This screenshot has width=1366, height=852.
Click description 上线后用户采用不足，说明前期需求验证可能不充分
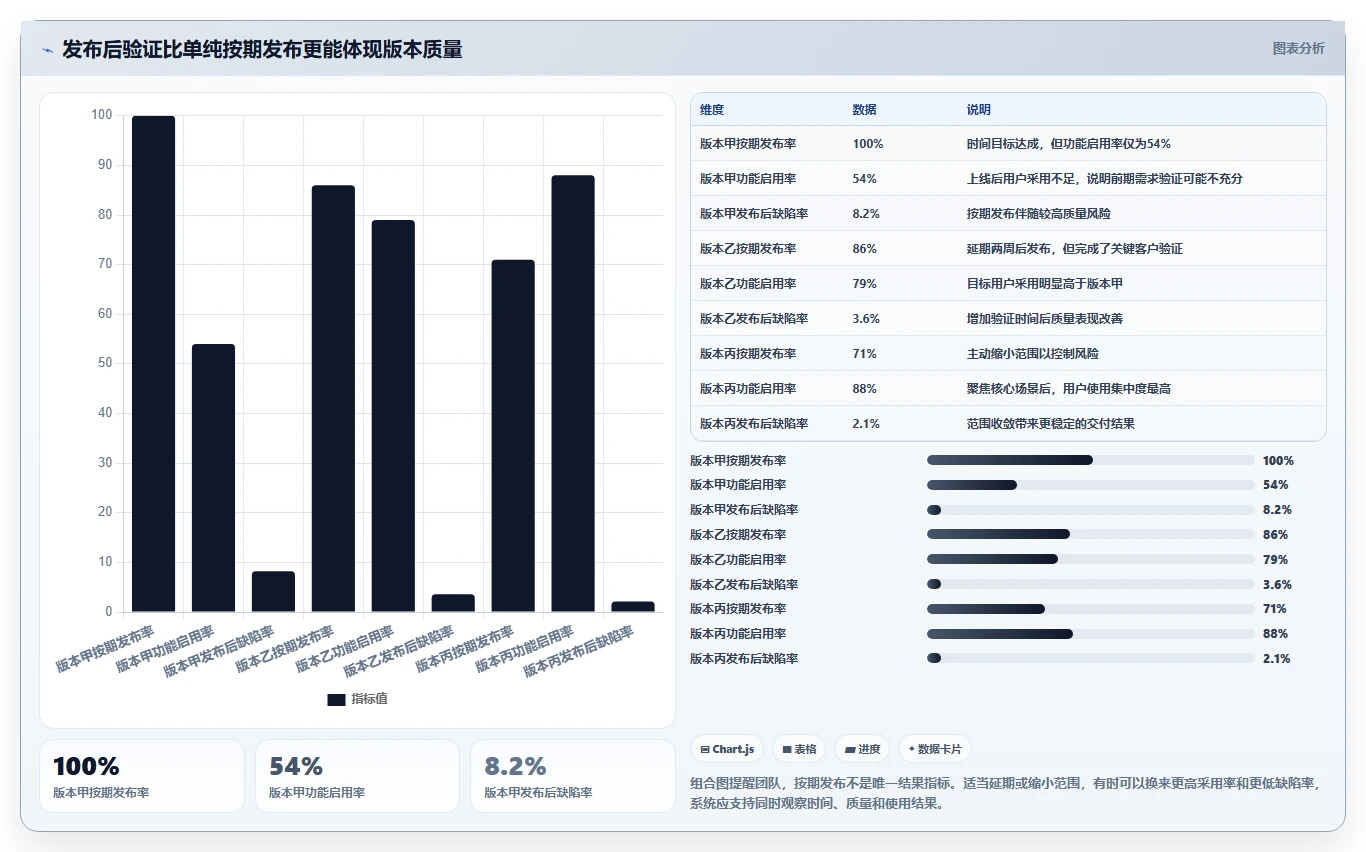coord(1104,179)
